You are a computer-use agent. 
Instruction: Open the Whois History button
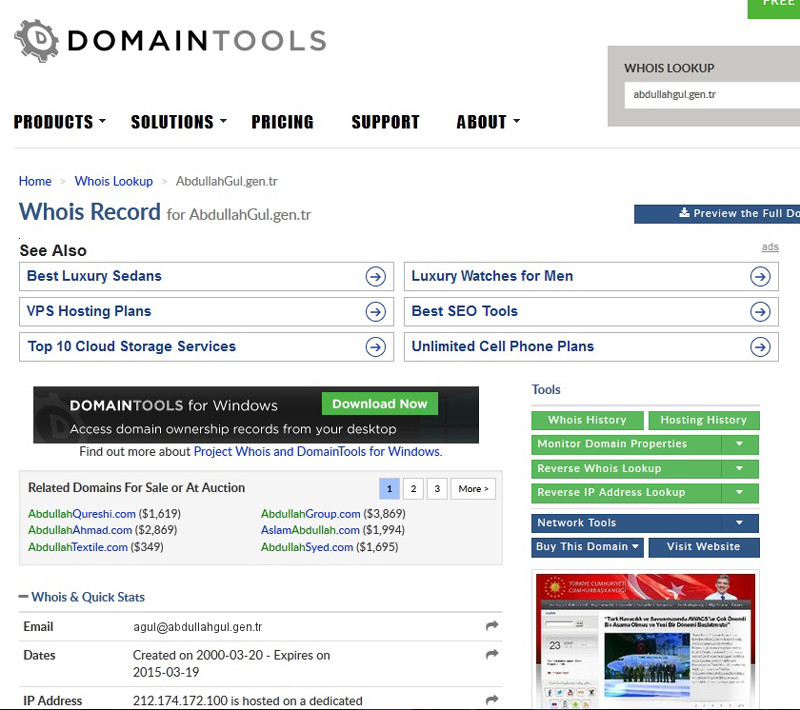587,420
